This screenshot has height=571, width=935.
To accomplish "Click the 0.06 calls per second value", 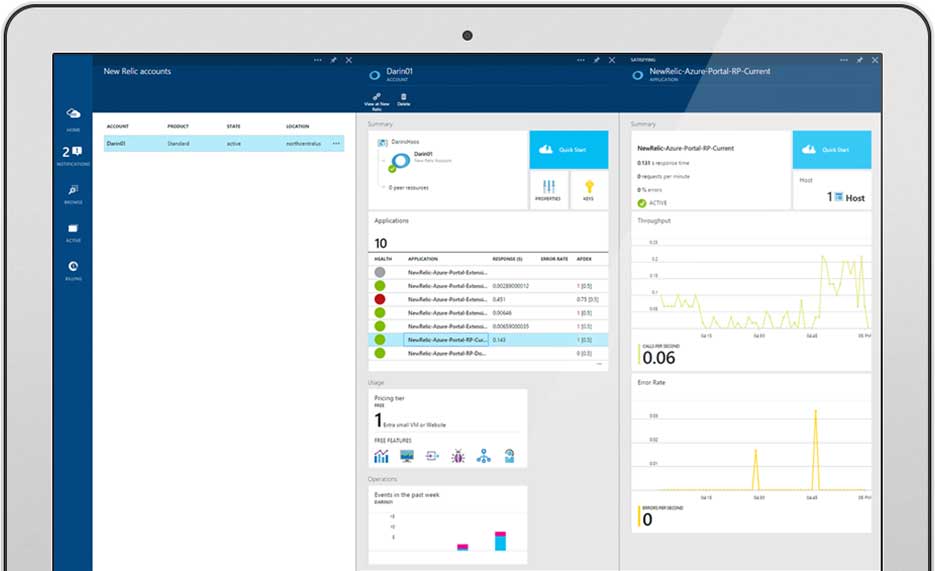I will 659,358.
